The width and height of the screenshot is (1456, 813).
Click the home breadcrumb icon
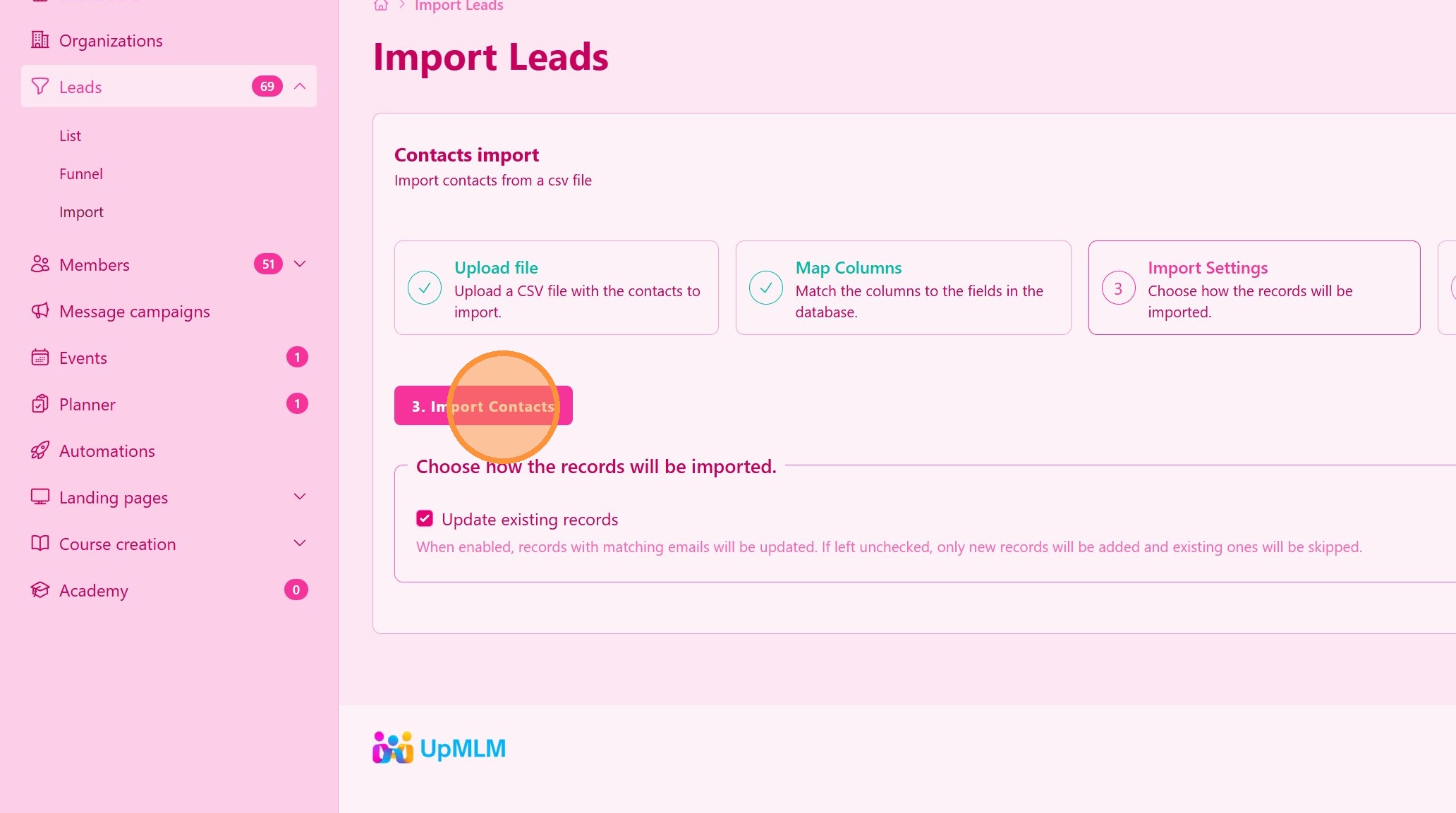tap(381, 6)
